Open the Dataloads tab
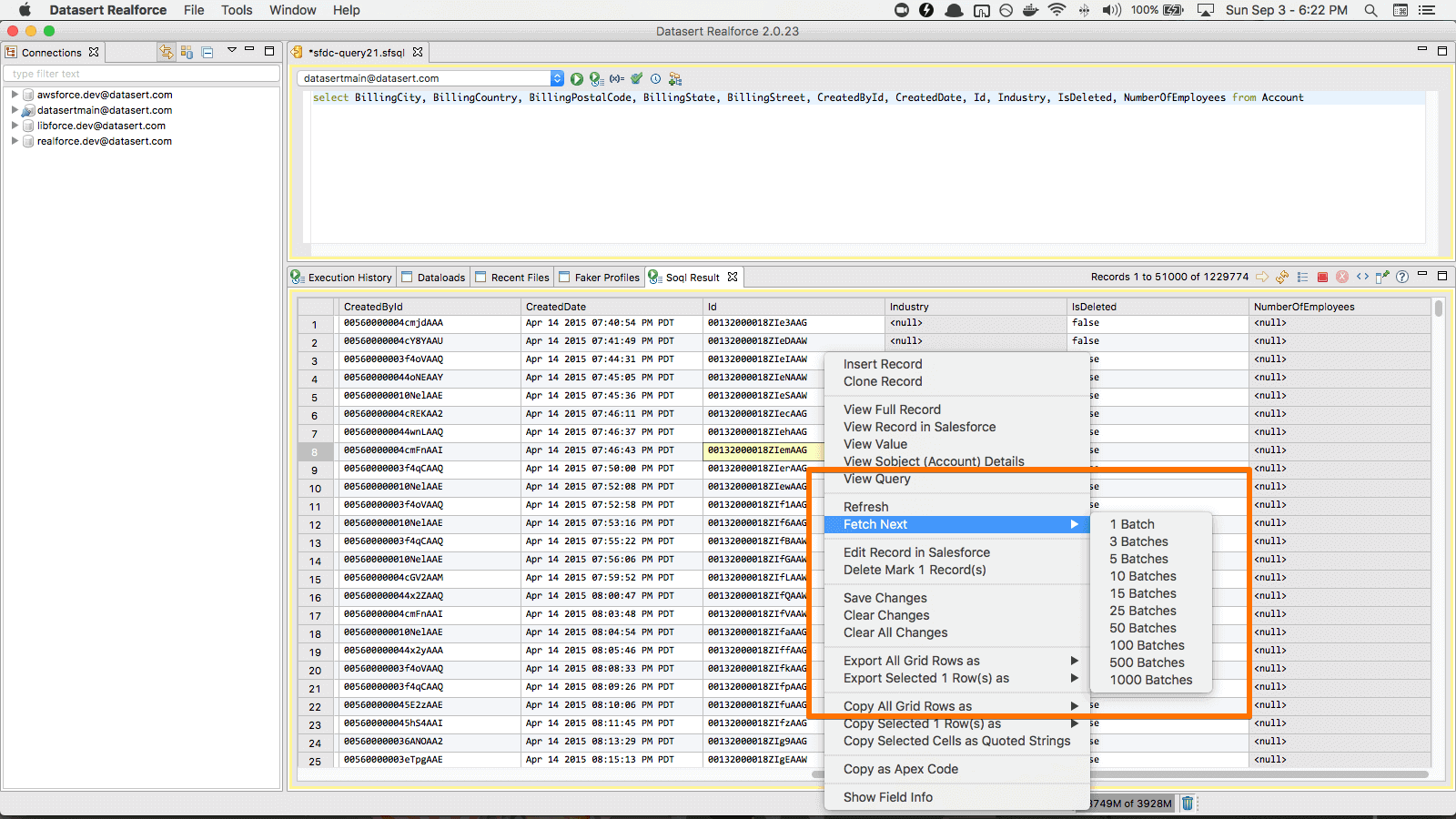The image size is (1456, 819). coord(440,278)
